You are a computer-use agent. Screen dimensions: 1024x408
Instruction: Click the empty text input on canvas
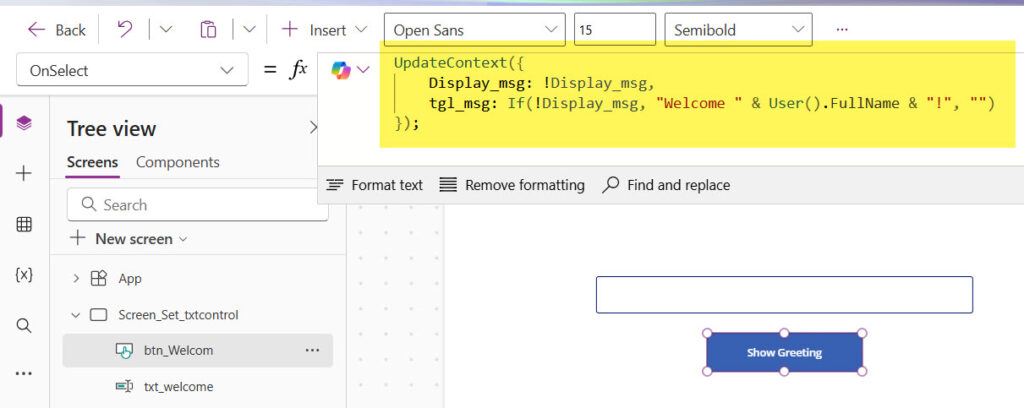pyautogui.click(x=784, y=295)
